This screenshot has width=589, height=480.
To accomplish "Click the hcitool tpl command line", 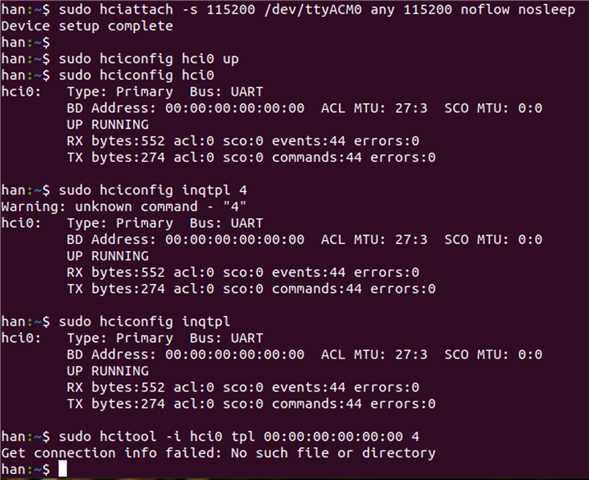I will point(239,436).
